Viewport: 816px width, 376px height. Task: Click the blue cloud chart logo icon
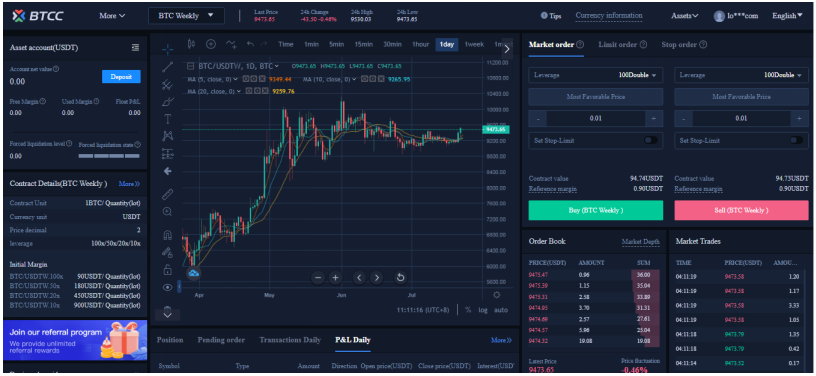click(194, 273)
